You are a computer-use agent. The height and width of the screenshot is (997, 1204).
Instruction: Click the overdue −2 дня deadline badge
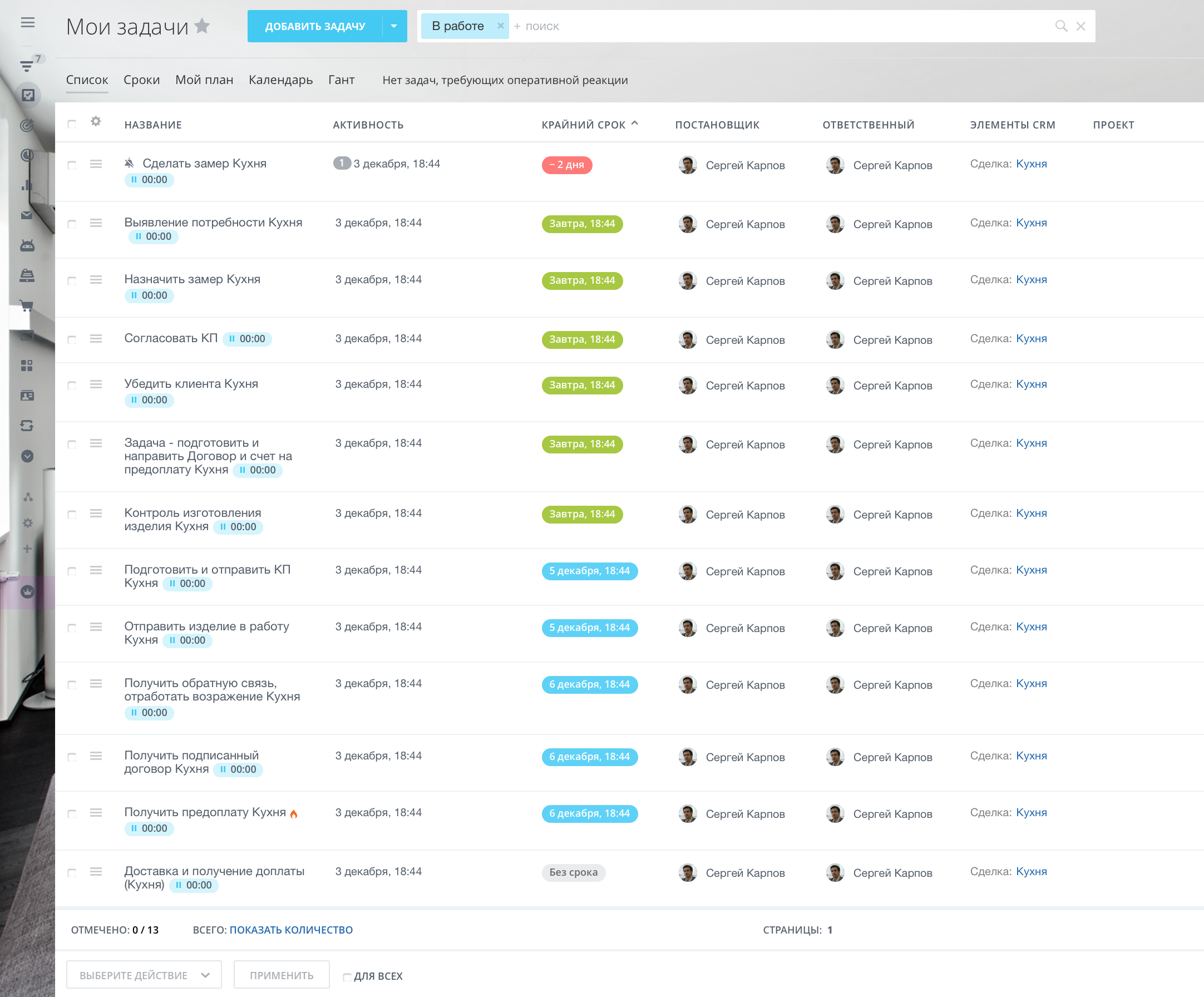click(566, 165)
